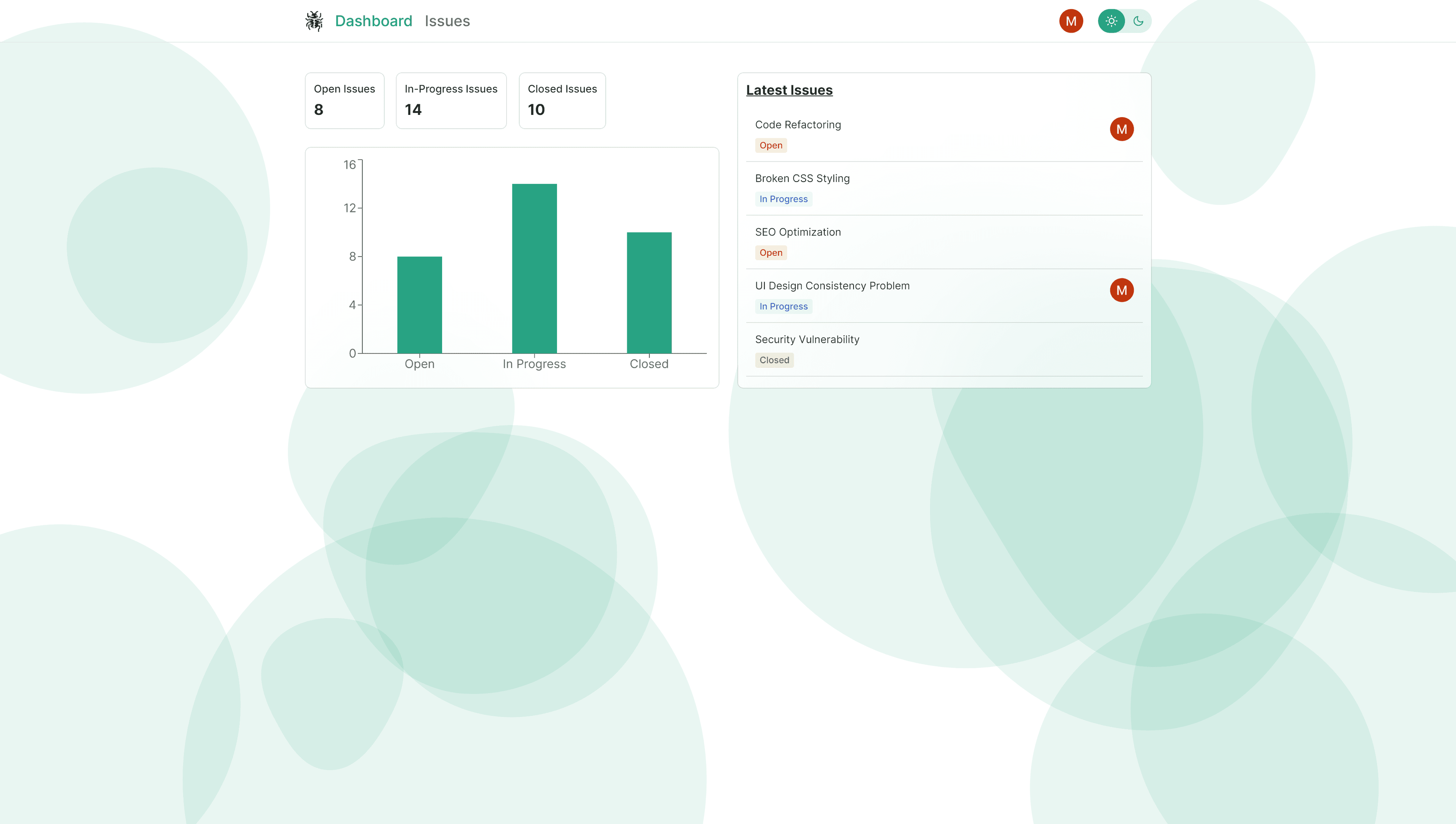The image size is (1456, 824).
Task: Expand the Security Vulnerability issue entry
Action: [806, 339]
